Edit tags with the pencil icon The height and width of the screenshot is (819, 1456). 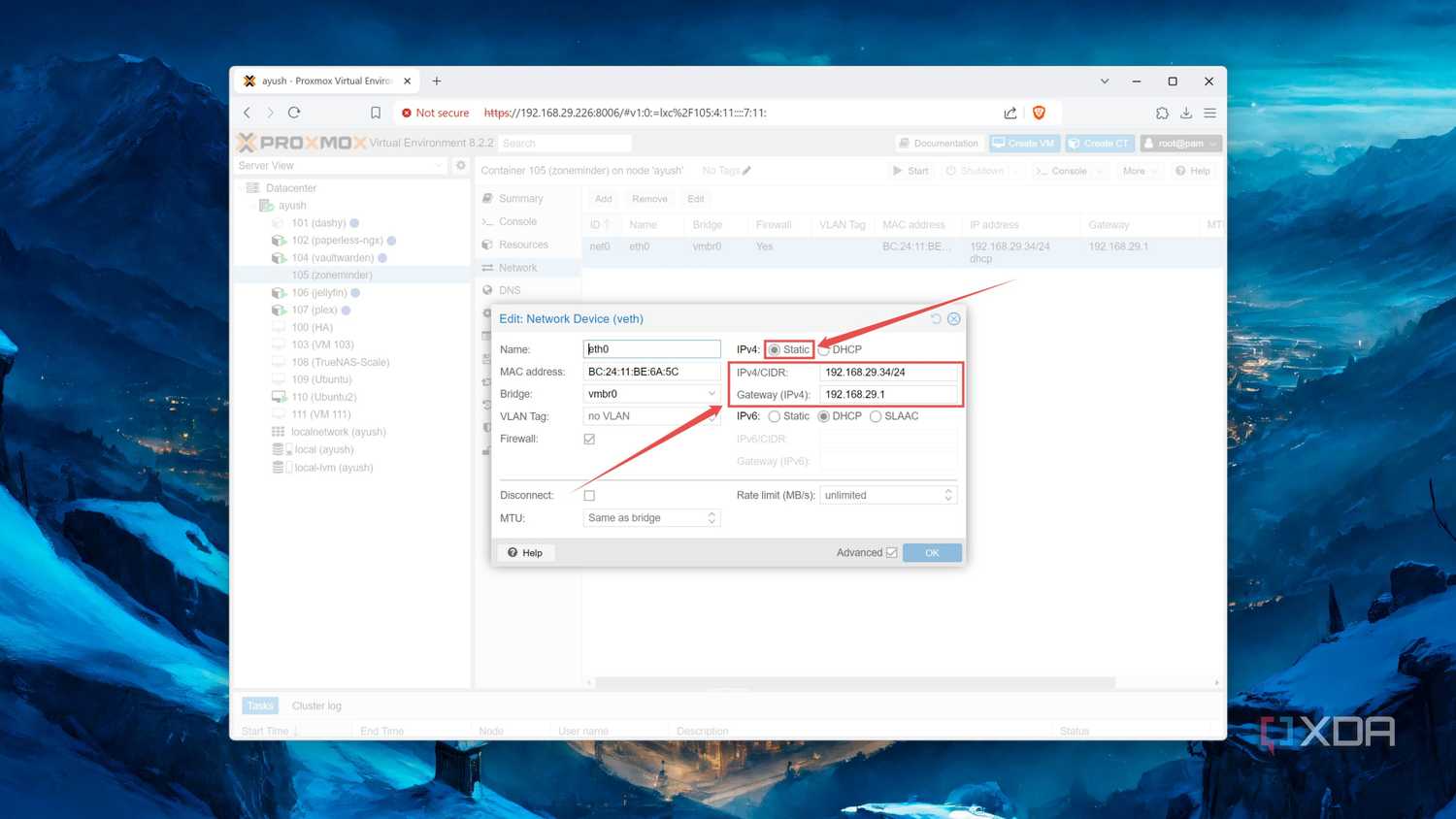[x=746, y=171]
